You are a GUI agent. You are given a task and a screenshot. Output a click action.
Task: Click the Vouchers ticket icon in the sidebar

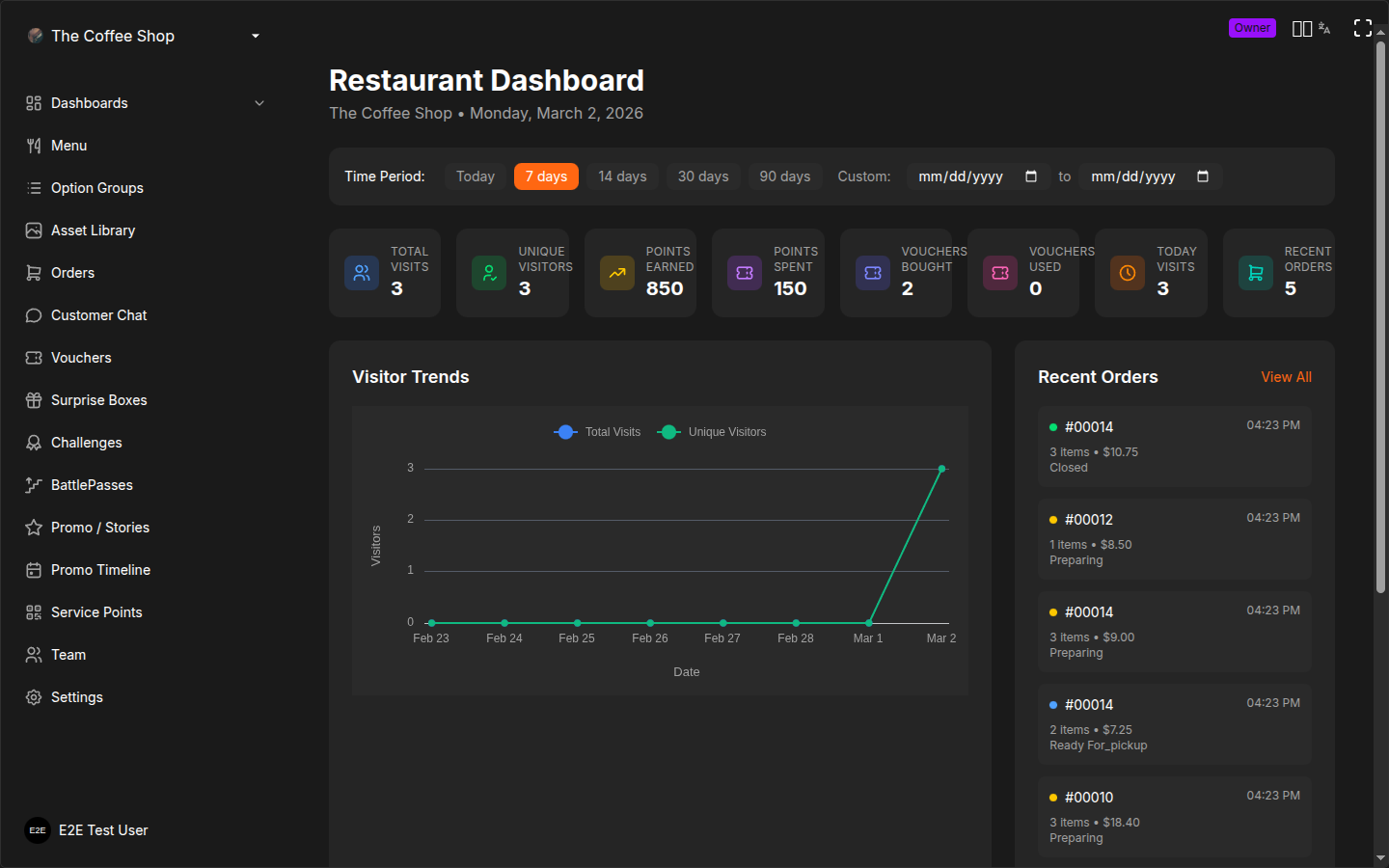pyautogui.click(x=33, y=358)
